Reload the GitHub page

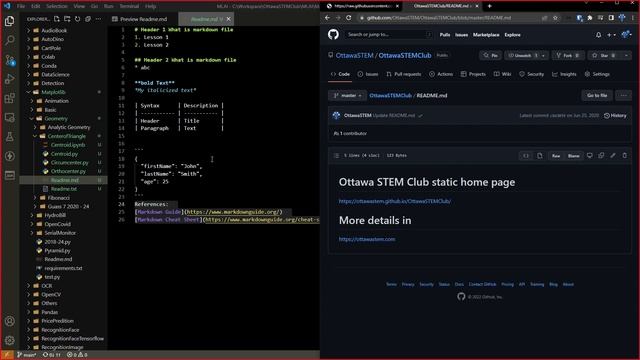tap(349, 18)
